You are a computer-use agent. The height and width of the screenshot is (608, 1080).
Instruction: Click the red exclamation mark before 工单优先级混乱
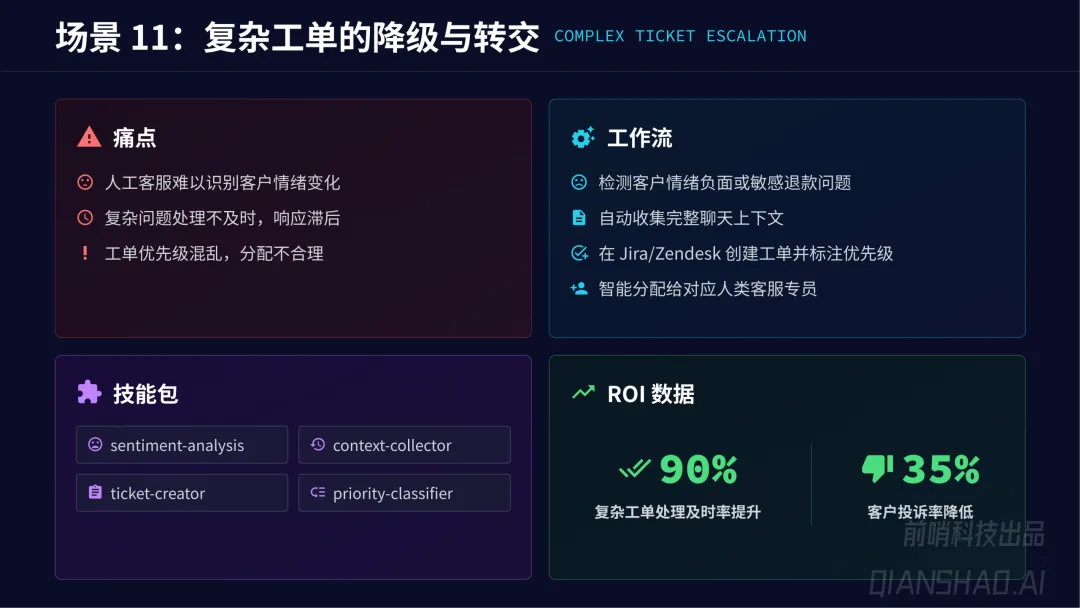pyautogui.click(x=85, y=254)
